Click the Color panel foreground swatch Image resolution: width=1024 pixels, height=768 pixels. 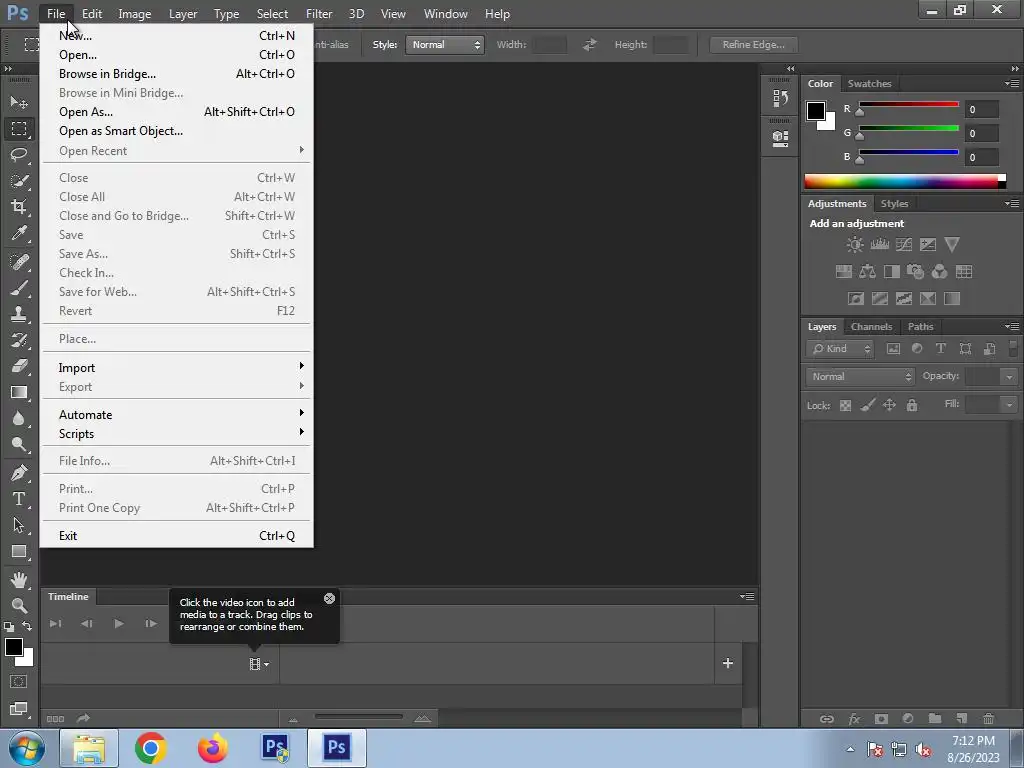[816, 111]
